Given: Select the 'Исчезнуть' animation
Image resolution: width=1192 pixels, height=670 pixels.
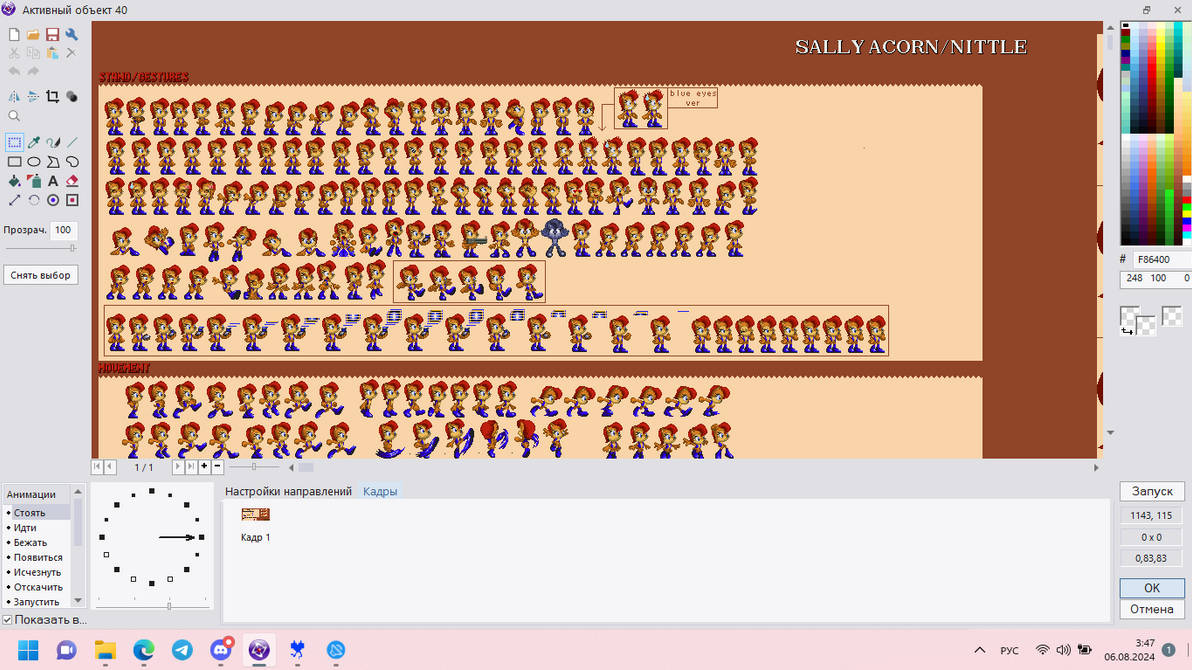Looking at the screenshot, I should (37, 572).
